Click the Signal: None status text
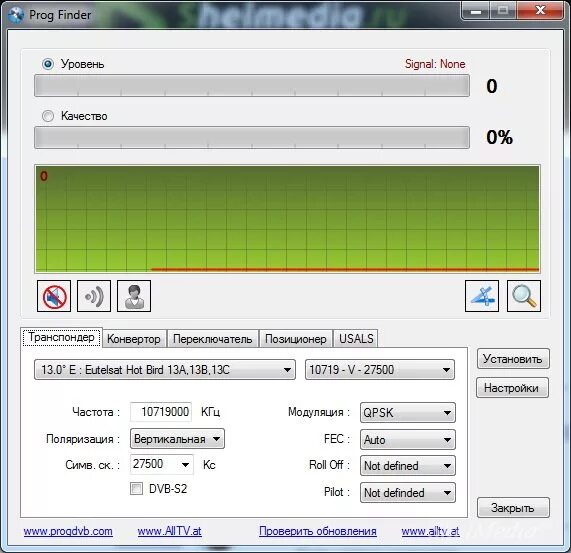 [x=435, y=64]
